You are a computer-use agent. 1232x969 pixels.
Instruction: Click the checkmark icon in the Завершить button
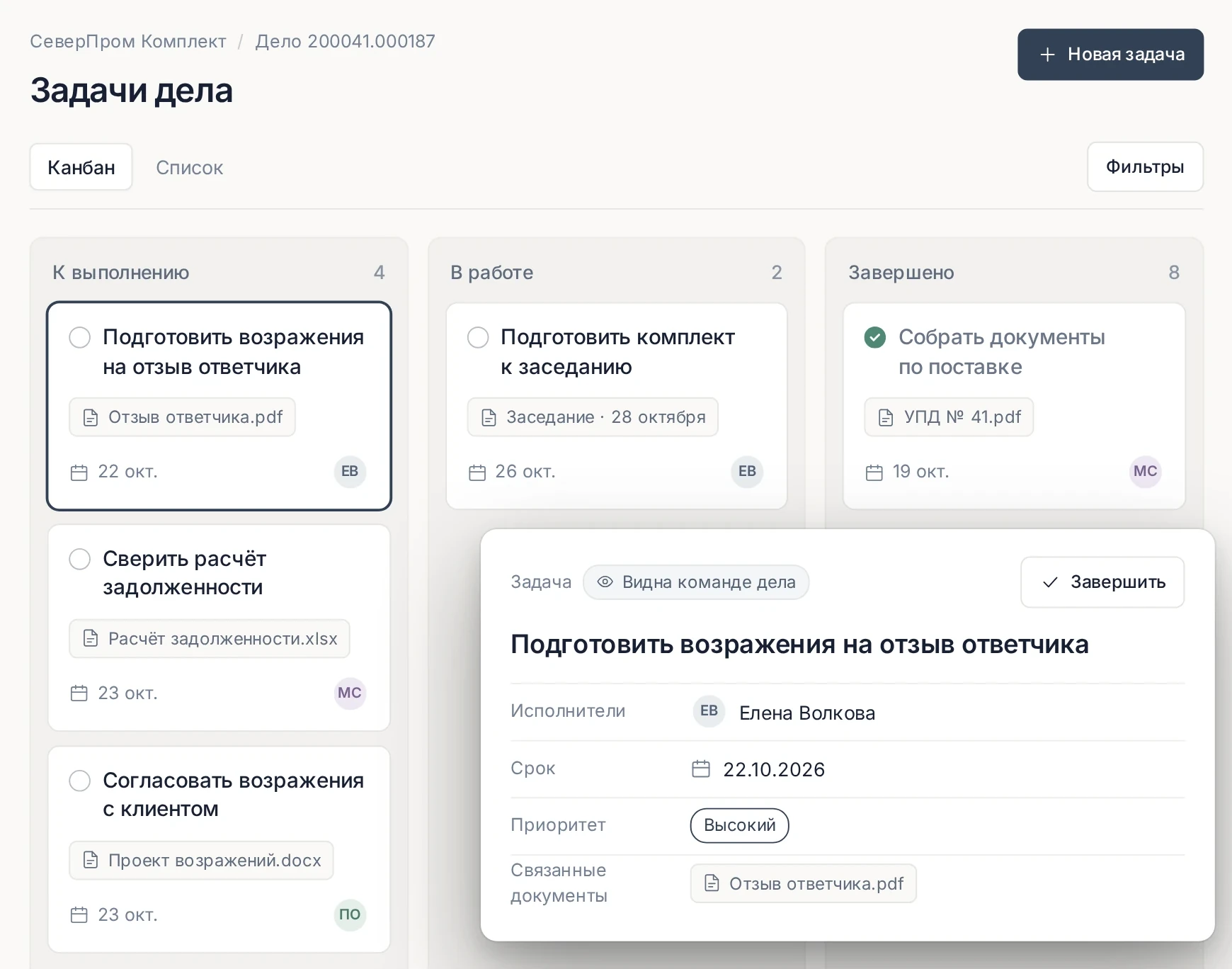pos(1050,582)
